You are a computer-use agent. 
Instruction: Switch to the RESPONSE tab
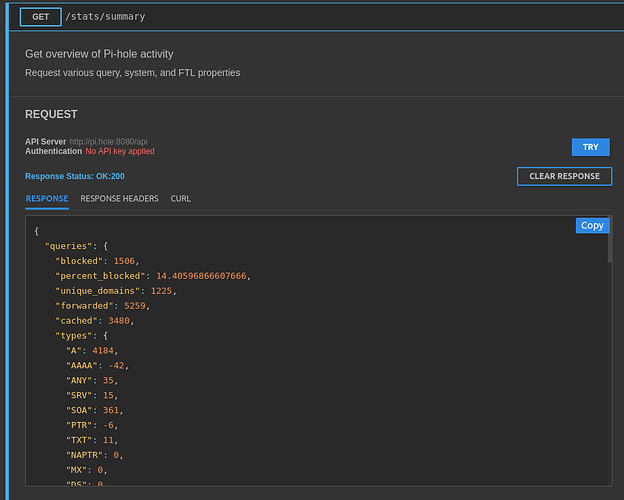click(47, 199)
